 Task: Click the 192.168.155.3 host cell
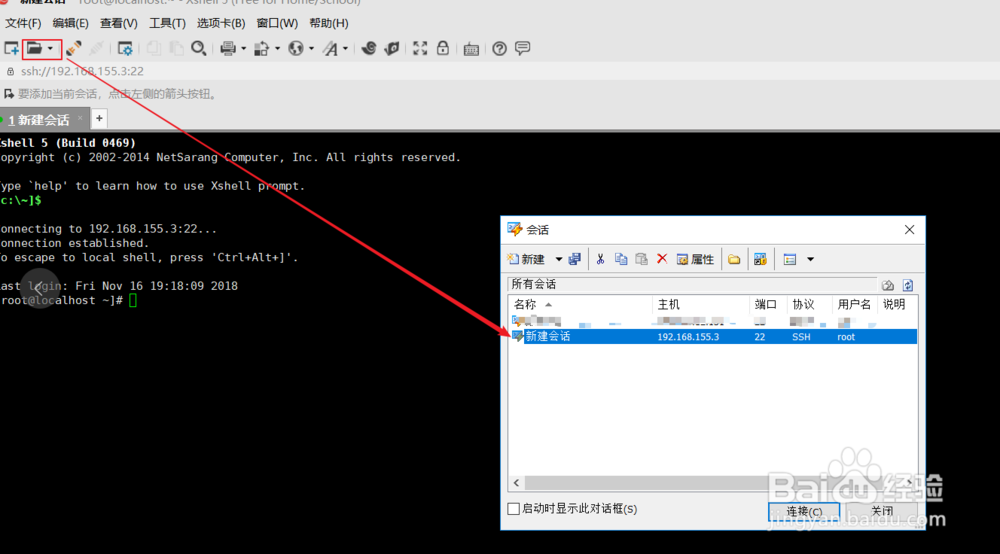pos(688,337)
